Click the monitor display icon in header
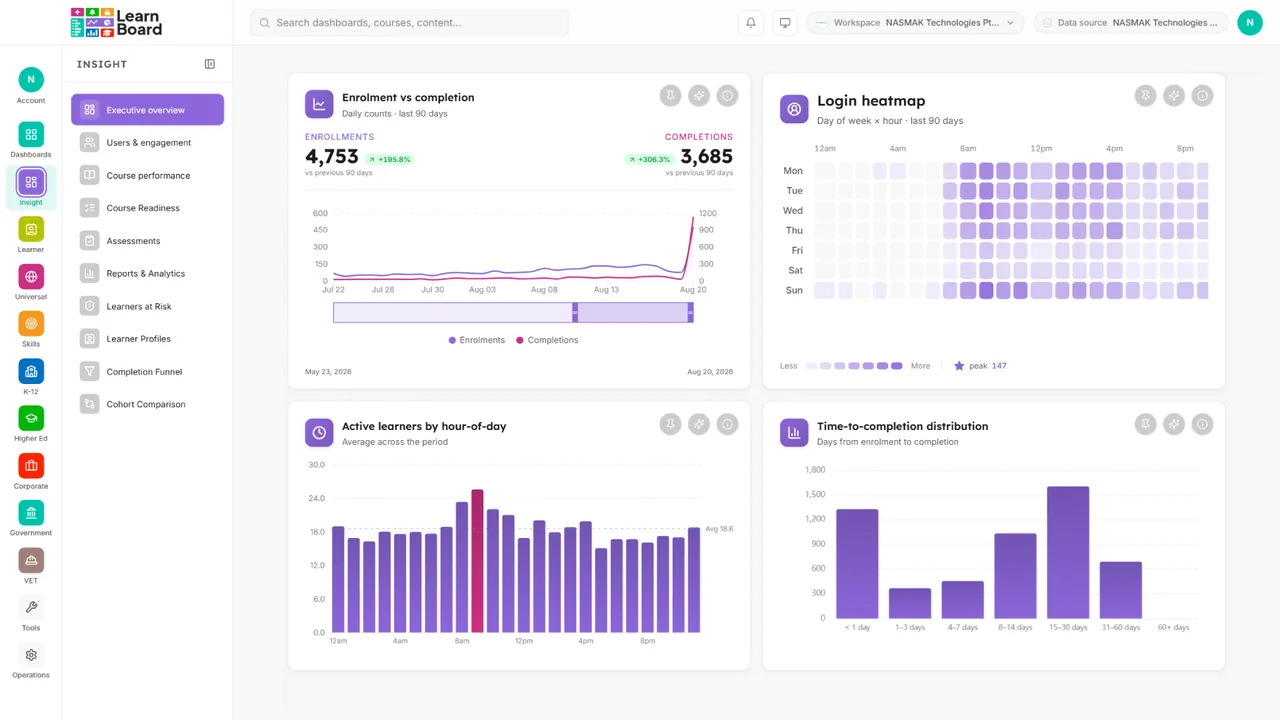Viewport: 1280px width, 720px height. point(785,23)
